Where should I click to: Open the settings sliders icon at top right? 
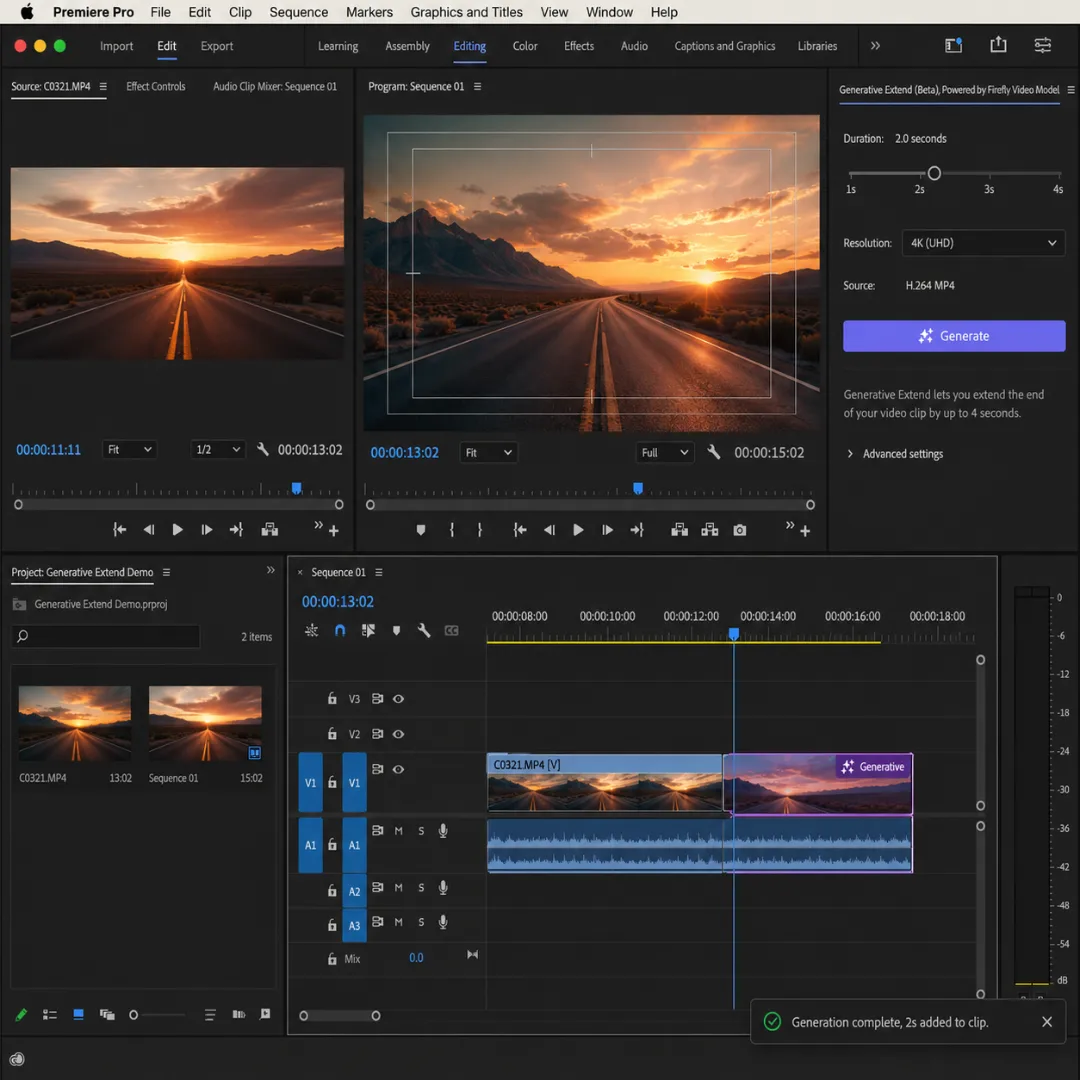pos(1043,45)
